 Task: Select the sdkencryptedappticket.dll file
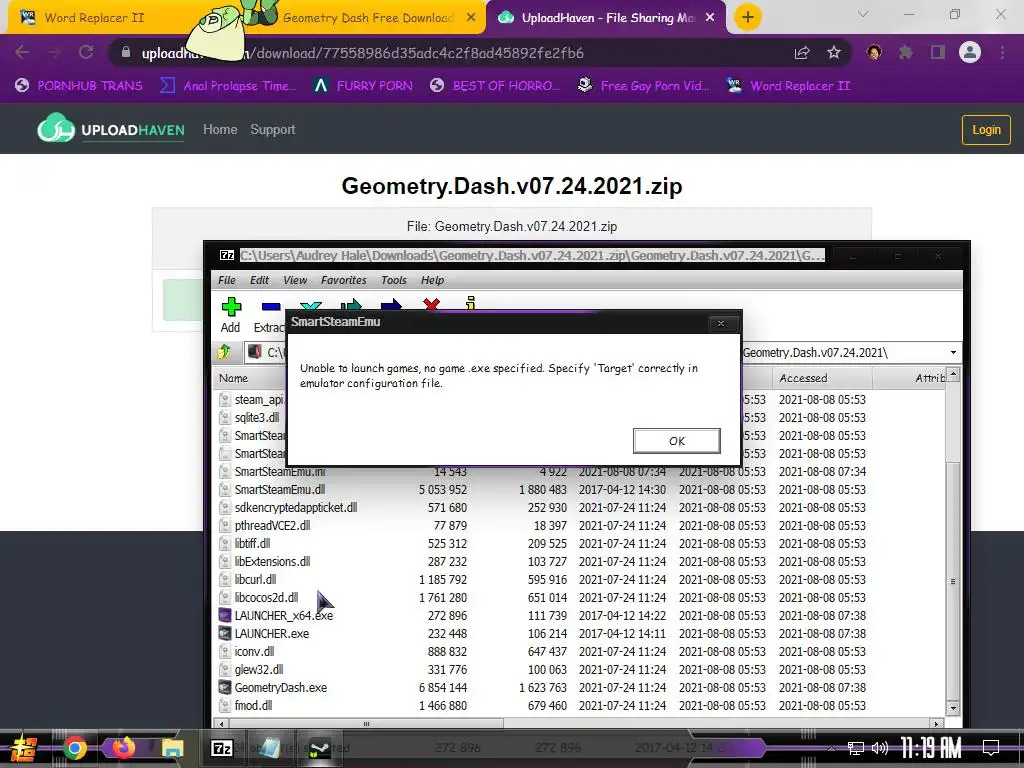coord(296,507)
